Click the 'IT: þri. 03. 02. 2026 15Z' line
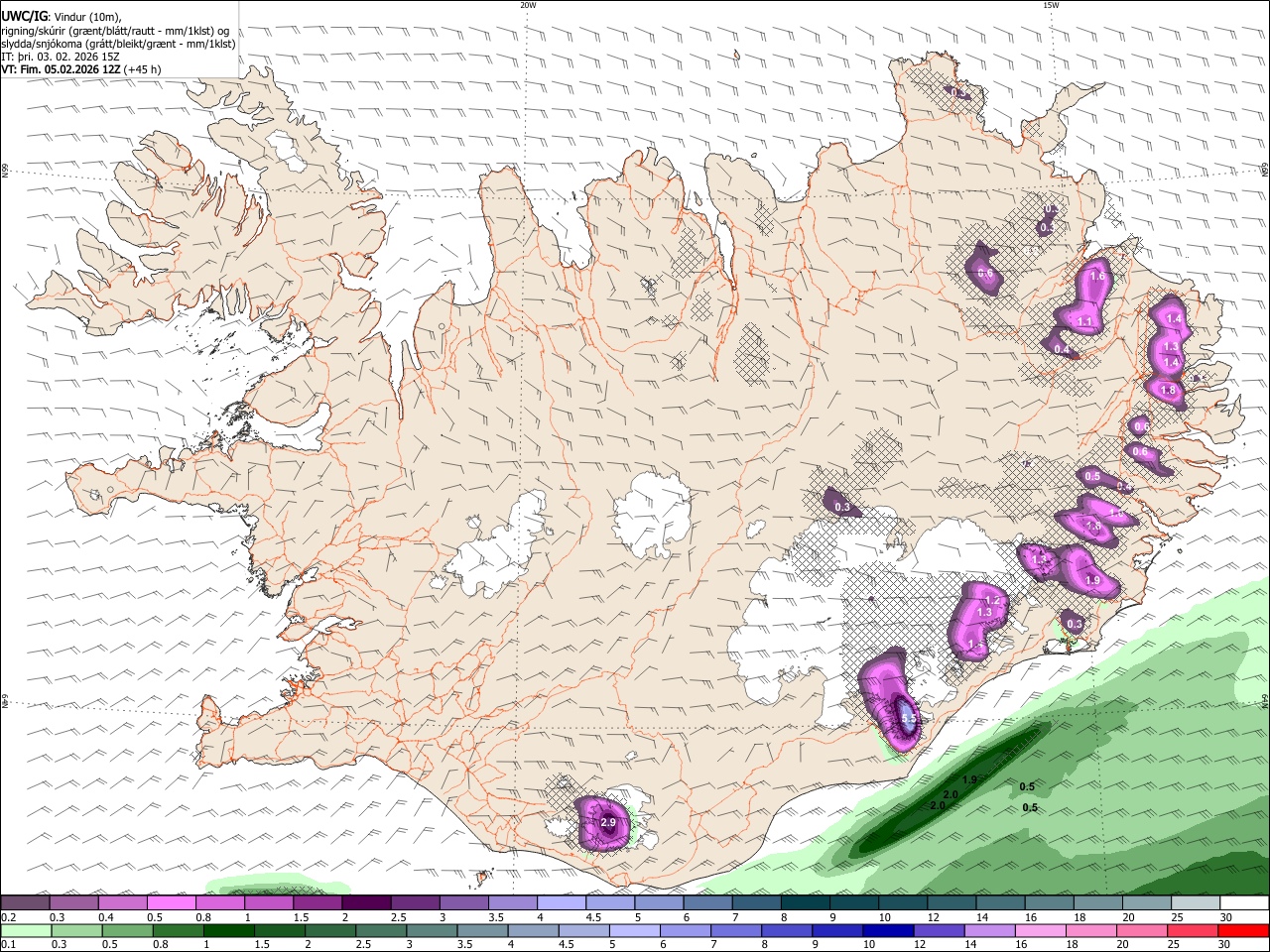 coord(61,57)
